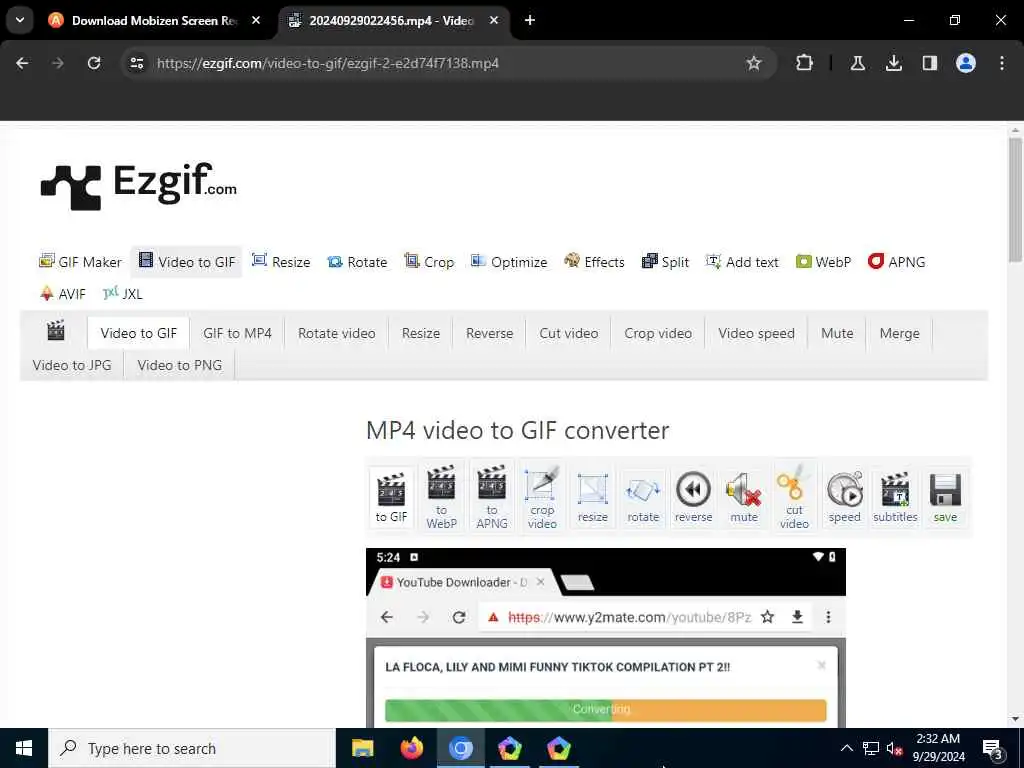1024x768 pixels.
Task: Click the video preview thumbnail
Action: 605,637
